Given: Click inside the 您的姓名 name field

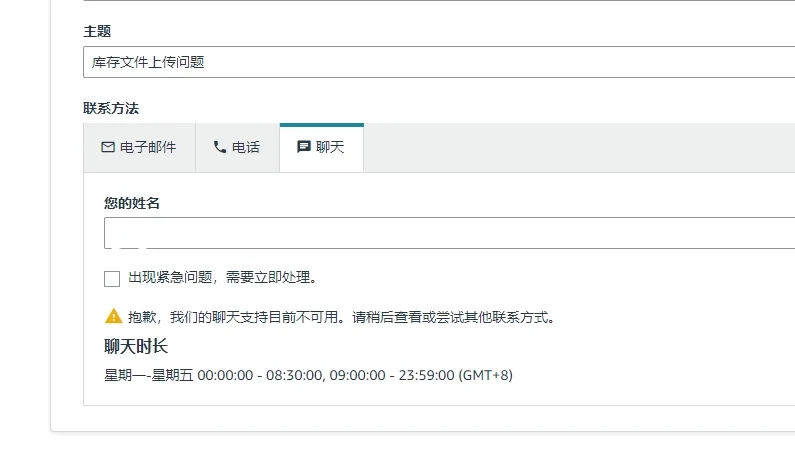Looking at the screenshot, I should pyautogui.click(x=450, y=233).
